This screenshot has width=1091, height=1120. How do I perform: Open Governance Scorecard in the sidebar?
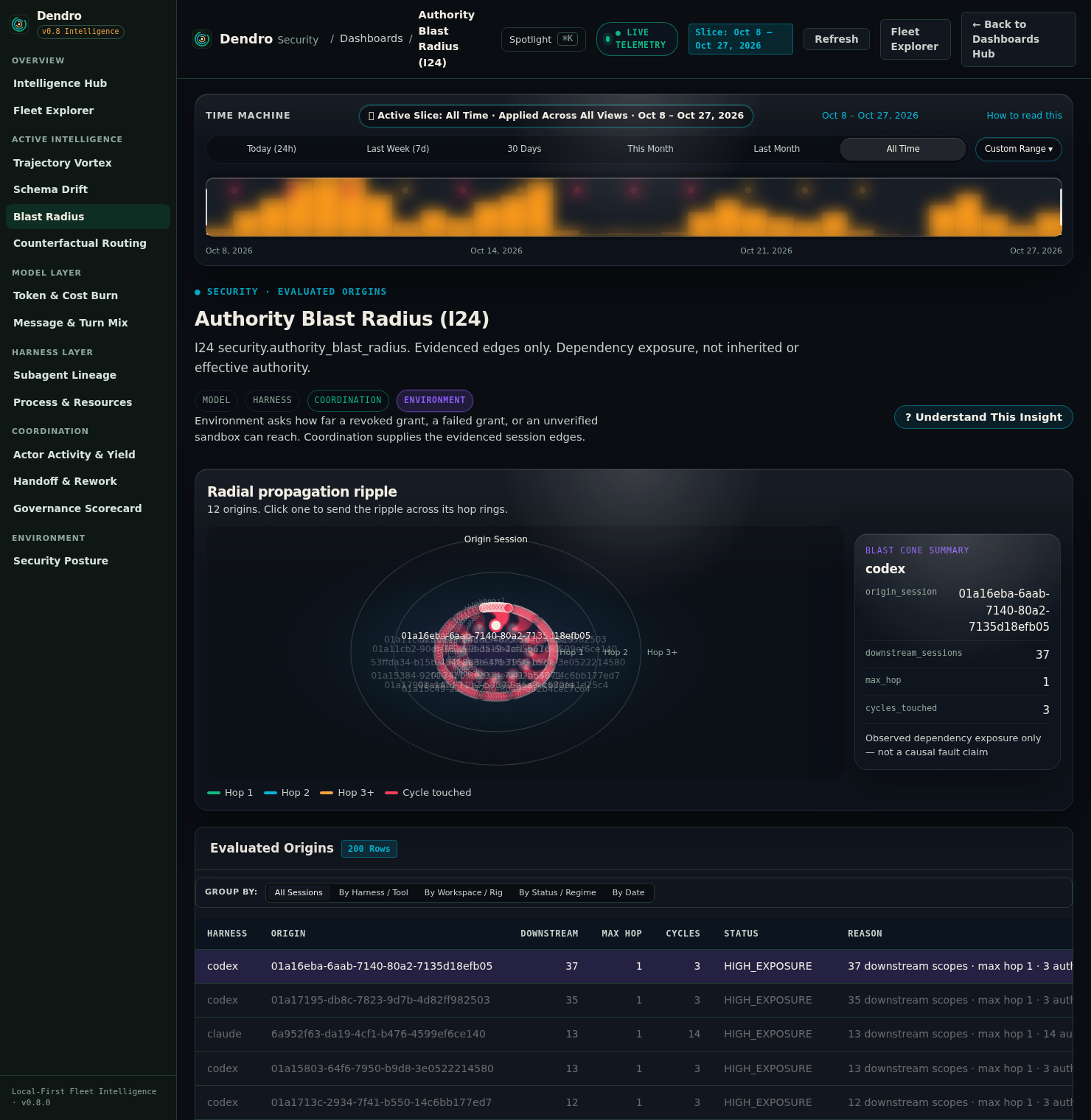point(88,508)
